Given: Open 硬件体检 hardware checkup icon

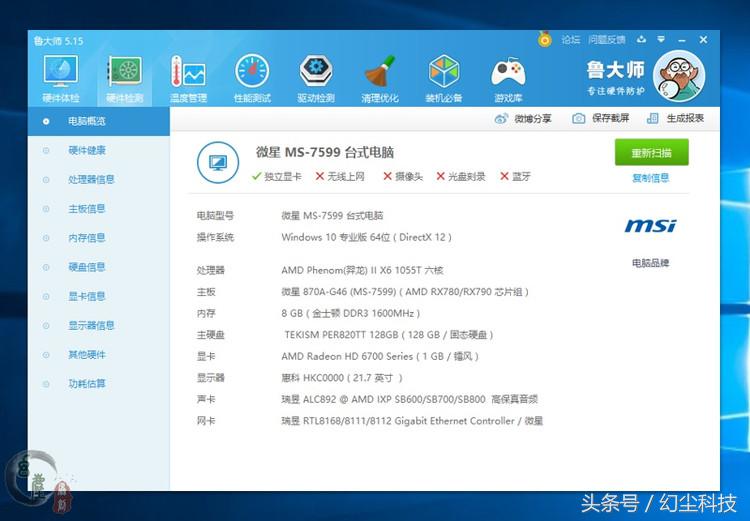Looking at the screenshot, I should (x=60, y=79).
